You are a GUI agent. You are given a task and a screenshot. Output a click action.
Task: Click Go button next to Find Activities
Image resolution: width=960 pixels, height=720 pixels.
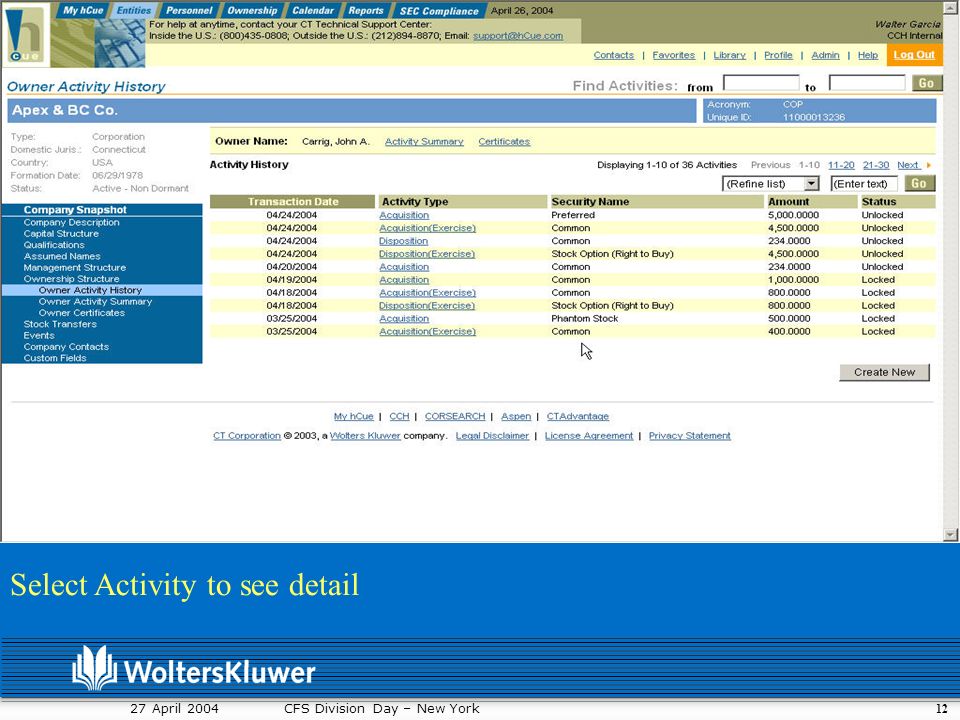(x=927, y=83)
